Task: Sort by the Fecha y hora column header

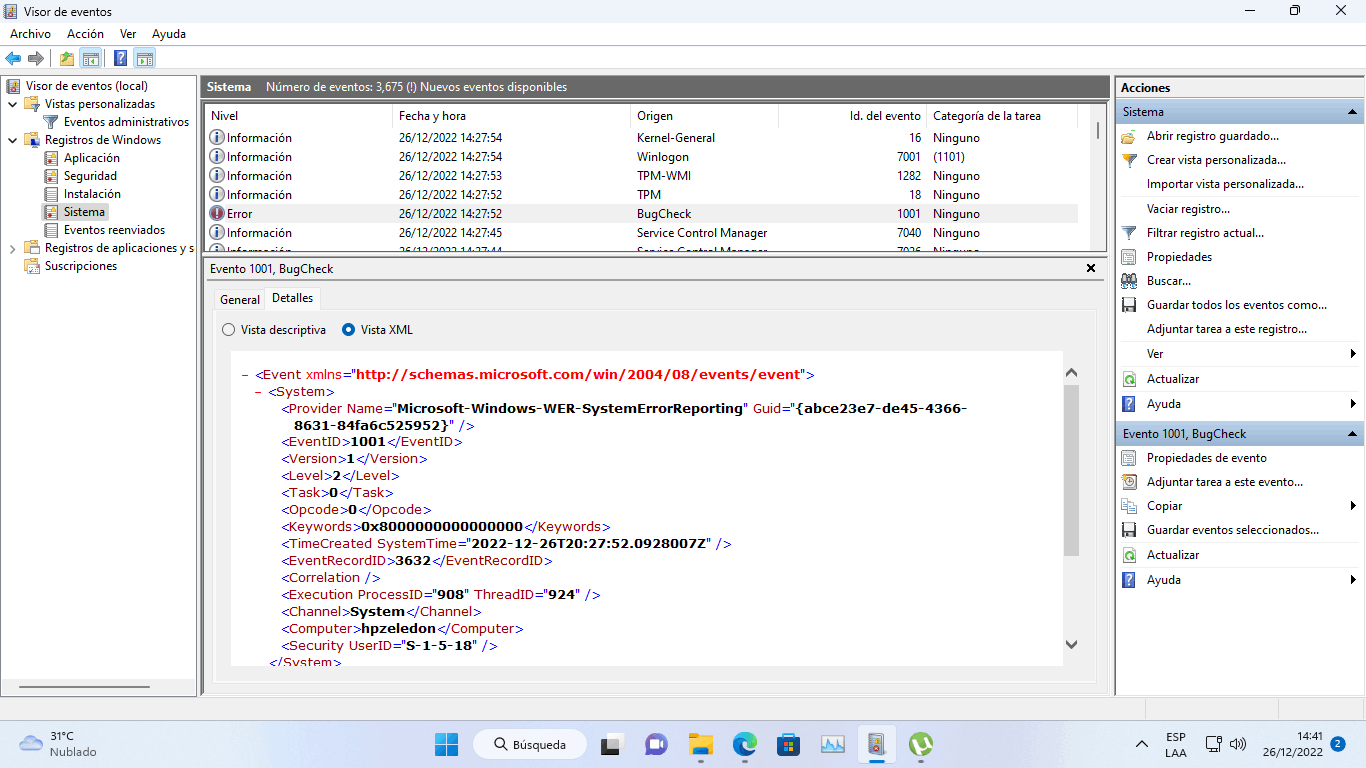Action: point(511,116)
